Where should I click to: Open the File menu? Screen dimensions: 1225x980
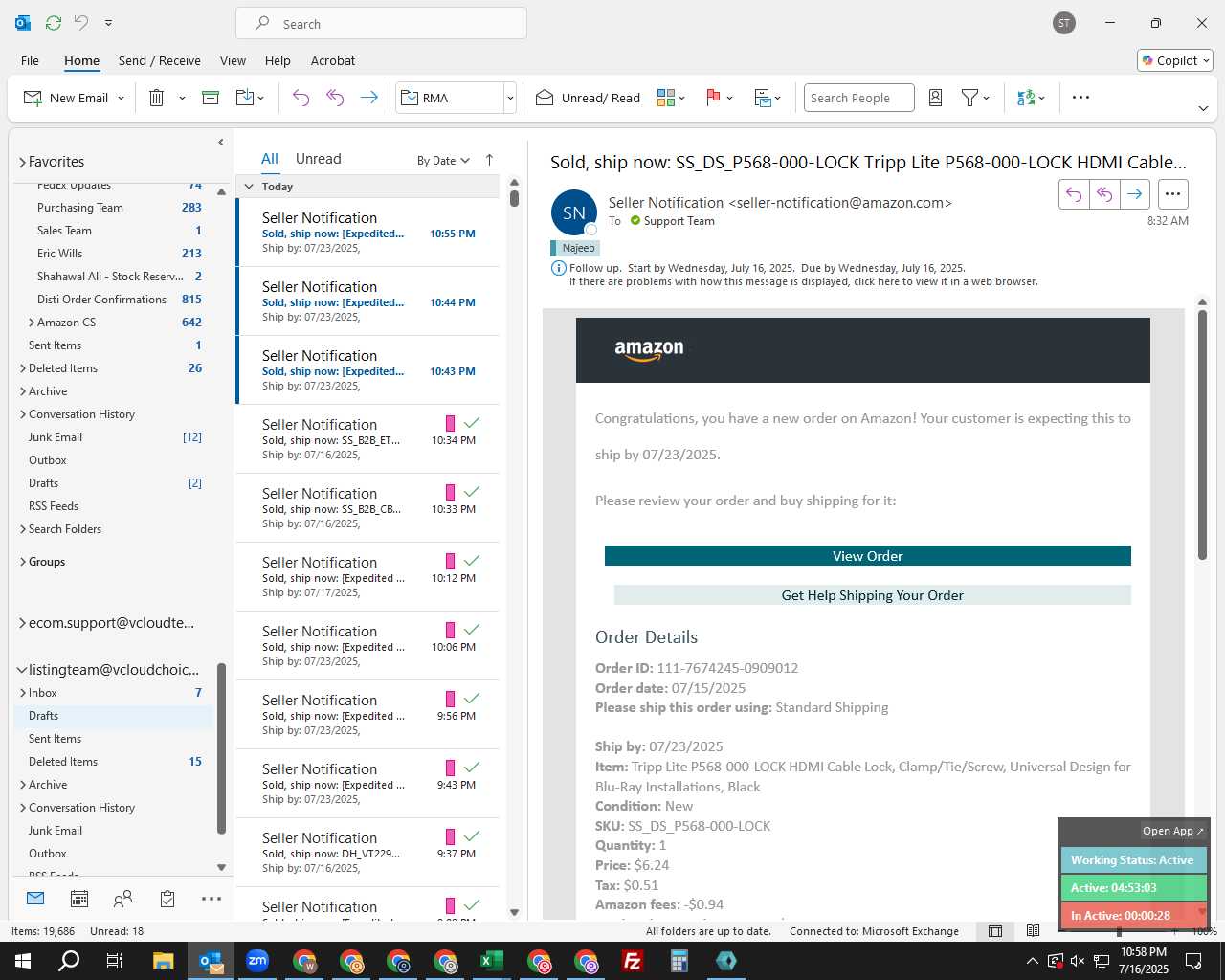click(30, 60)
